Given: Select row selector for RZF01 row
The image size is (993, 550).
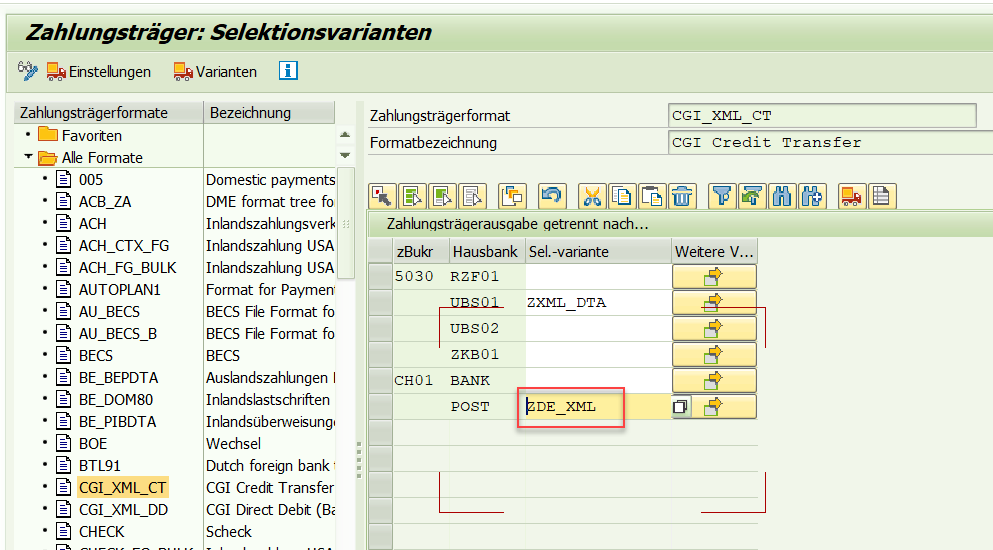Looking at the screenshot, I should [380, 276].
